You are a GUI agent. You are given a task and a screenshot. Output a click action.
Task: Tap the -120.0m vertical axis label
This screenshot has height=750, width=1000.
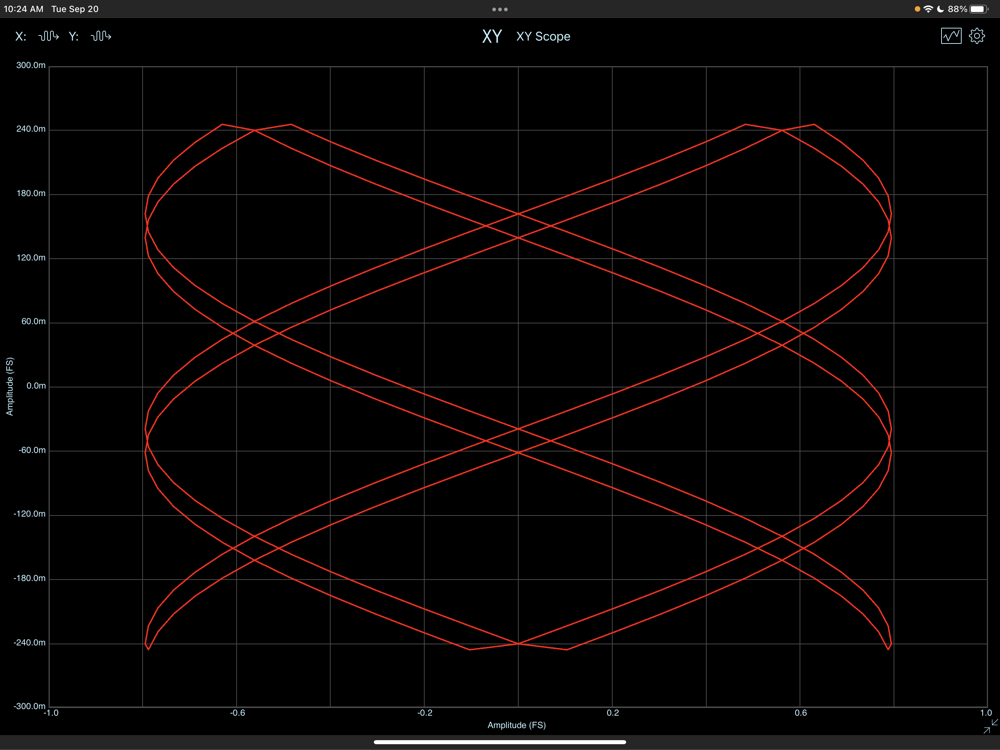(x=30, y=514)
